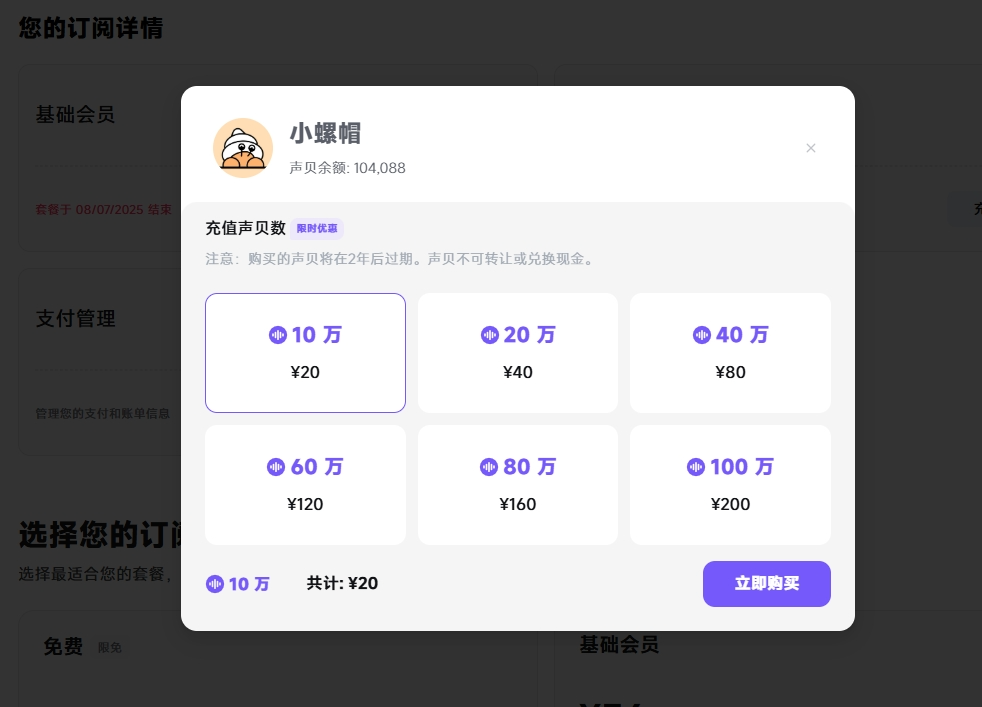This screenshot has height=707, width=982.
Task: Click the sound-wave icon on the 20 万 card
Action: (490, 335)
